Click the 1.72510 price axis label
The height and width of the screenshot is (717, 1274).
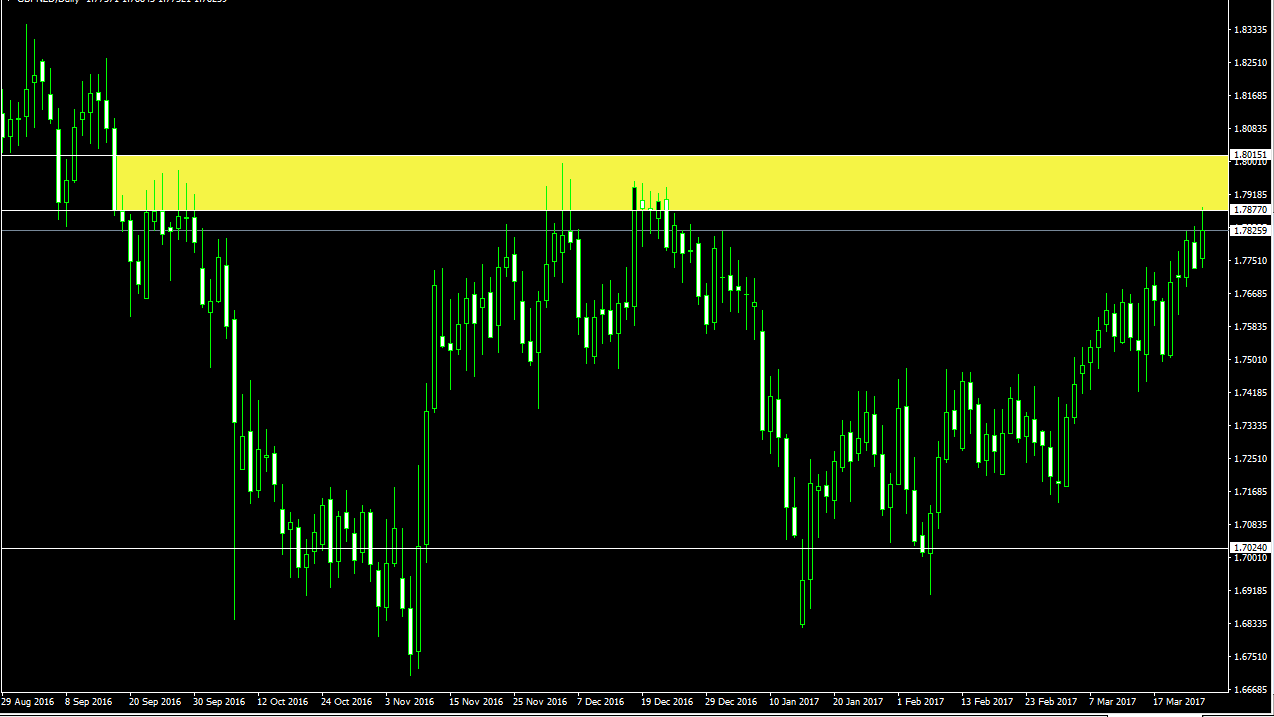[x=1251, y=459]
